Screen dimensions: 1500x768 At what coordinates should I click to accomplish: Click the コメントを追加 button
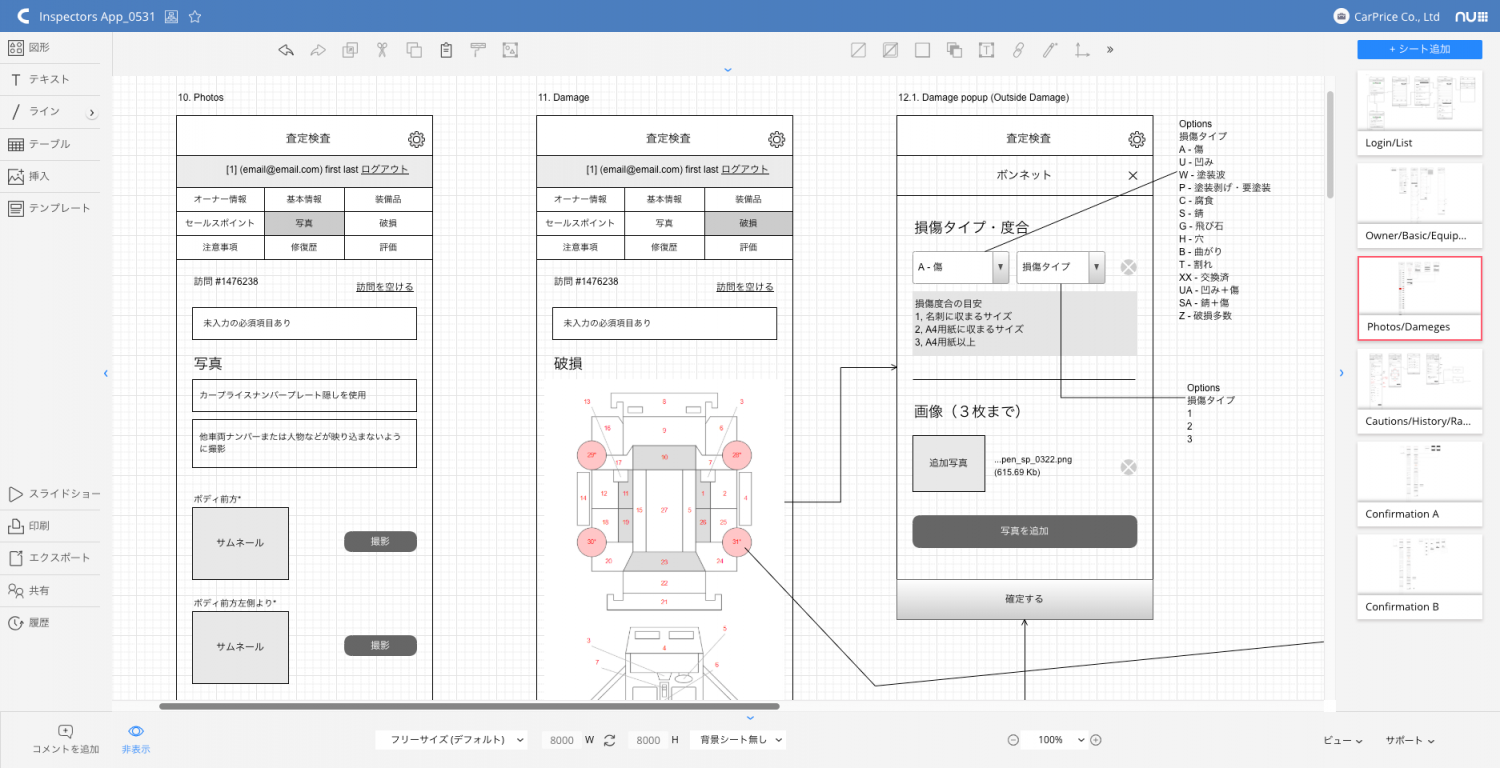click(x=66, y=738)
